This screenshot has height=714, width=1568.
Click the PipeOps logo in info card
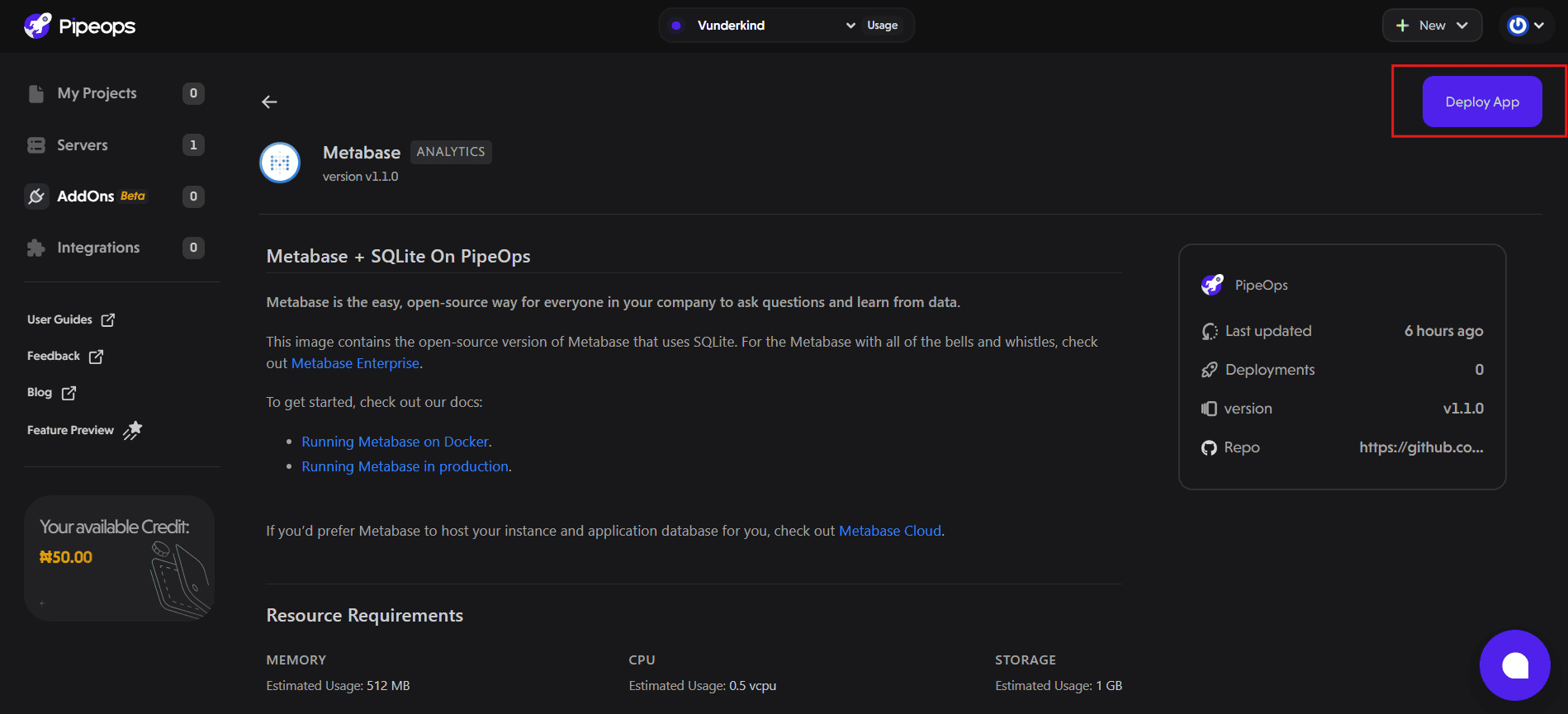pos(1212,285)
